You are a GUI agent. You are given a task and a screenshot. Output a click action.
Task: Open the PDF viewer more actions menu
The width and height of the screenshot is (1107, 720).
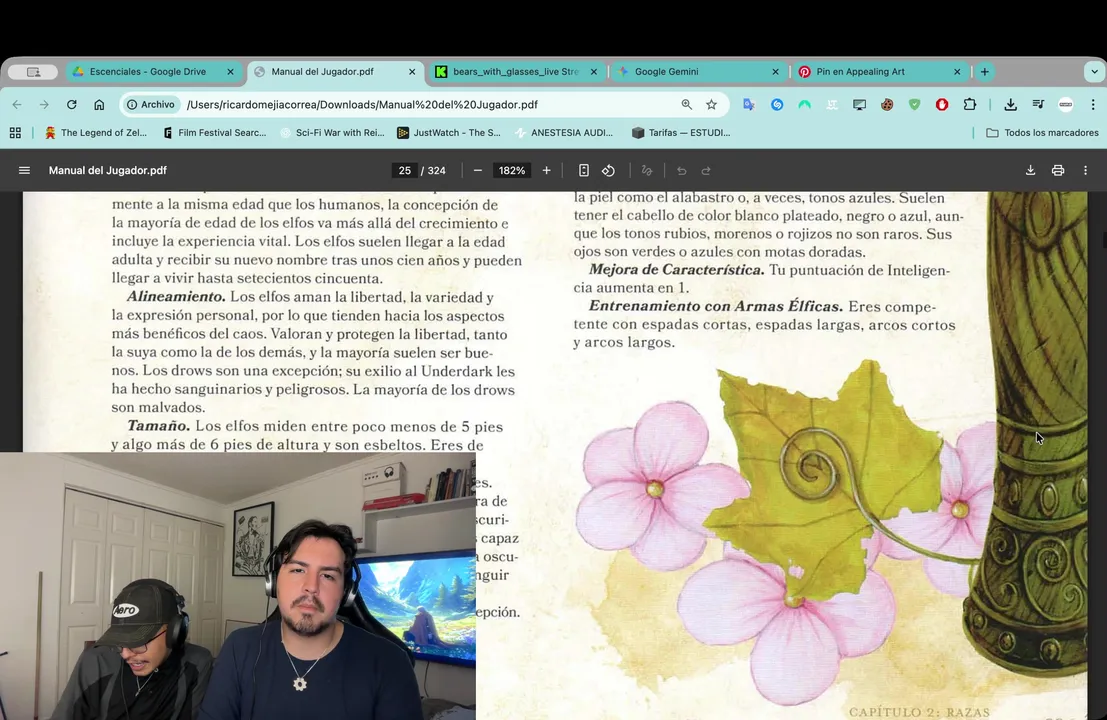[1085, 170]
